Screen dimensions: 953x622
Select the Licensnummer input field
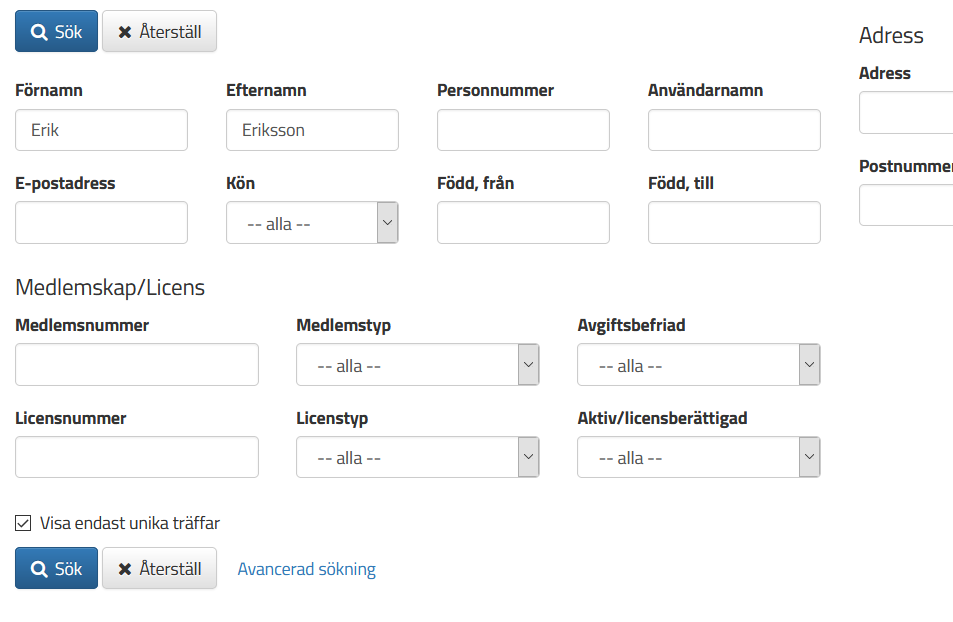(x=137, y=457)
